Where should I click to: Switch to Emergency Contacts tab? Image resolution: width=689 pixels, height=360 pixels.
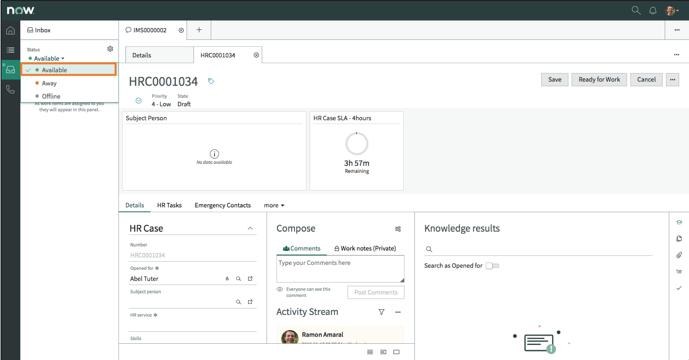(x=222, y=205)
